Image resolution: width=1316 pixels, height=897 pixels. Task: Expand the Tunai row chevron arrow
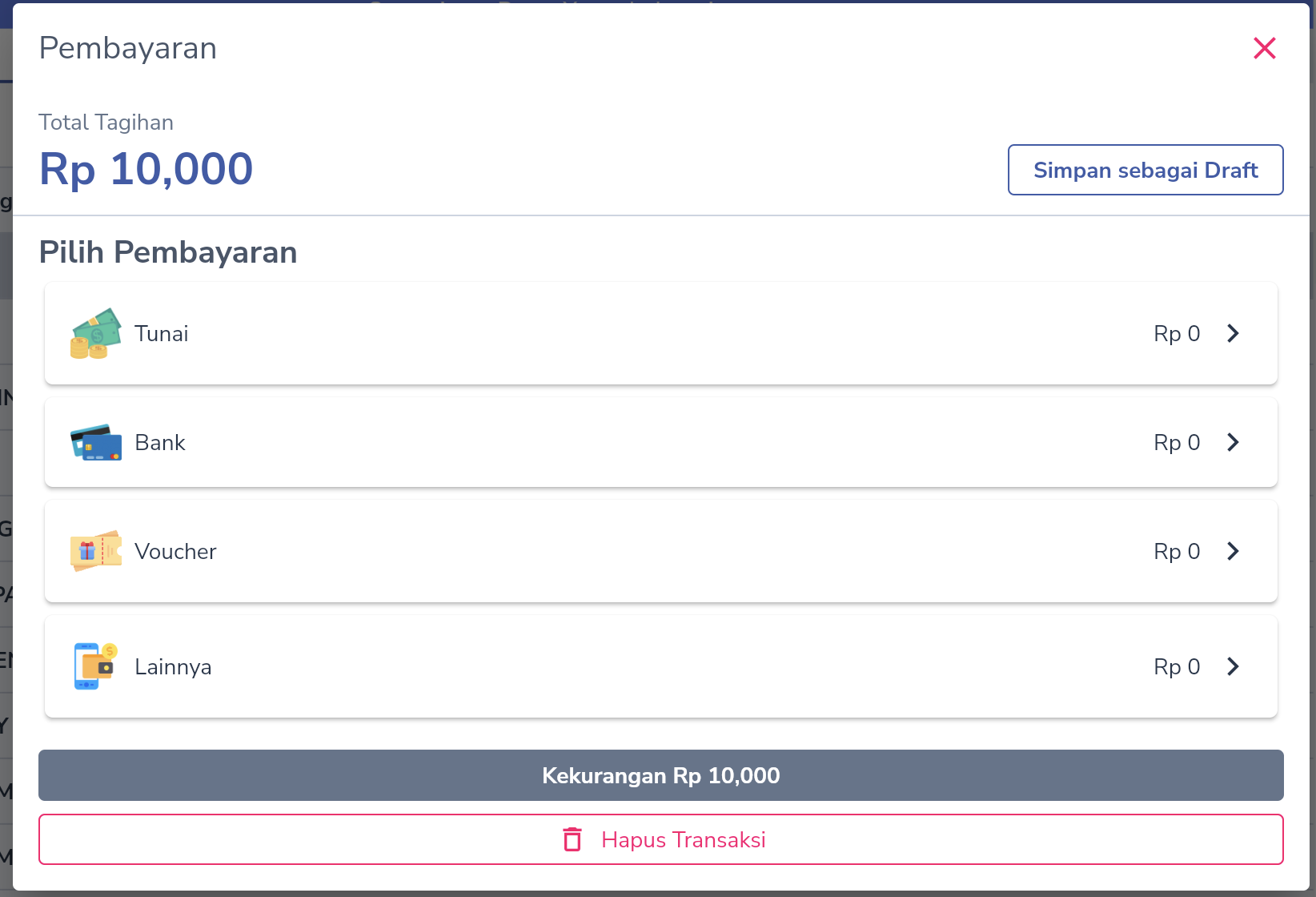(x=1234, y=333)
